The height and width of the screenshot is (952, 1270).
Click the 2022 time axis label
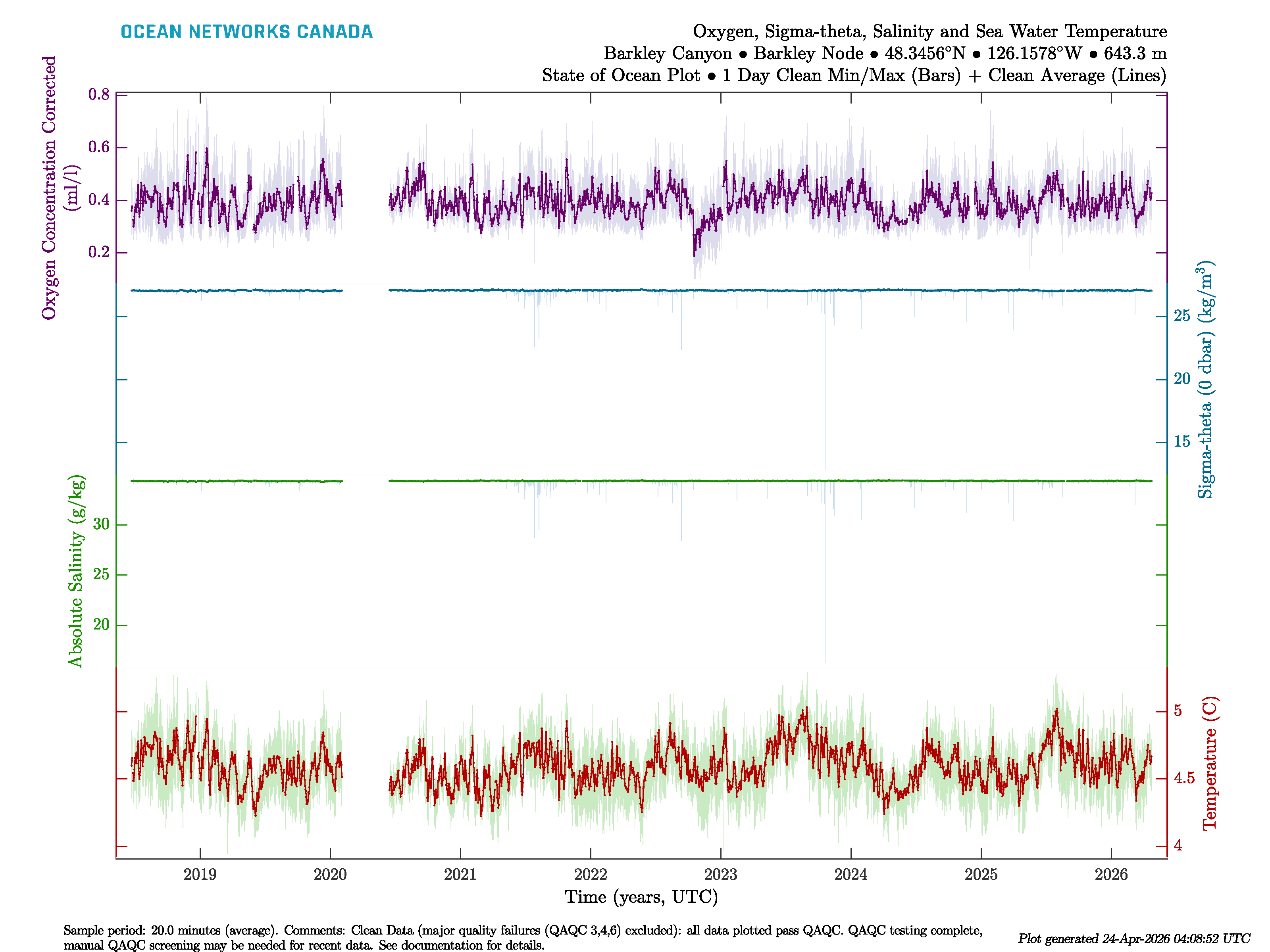(x=590, y=875)
